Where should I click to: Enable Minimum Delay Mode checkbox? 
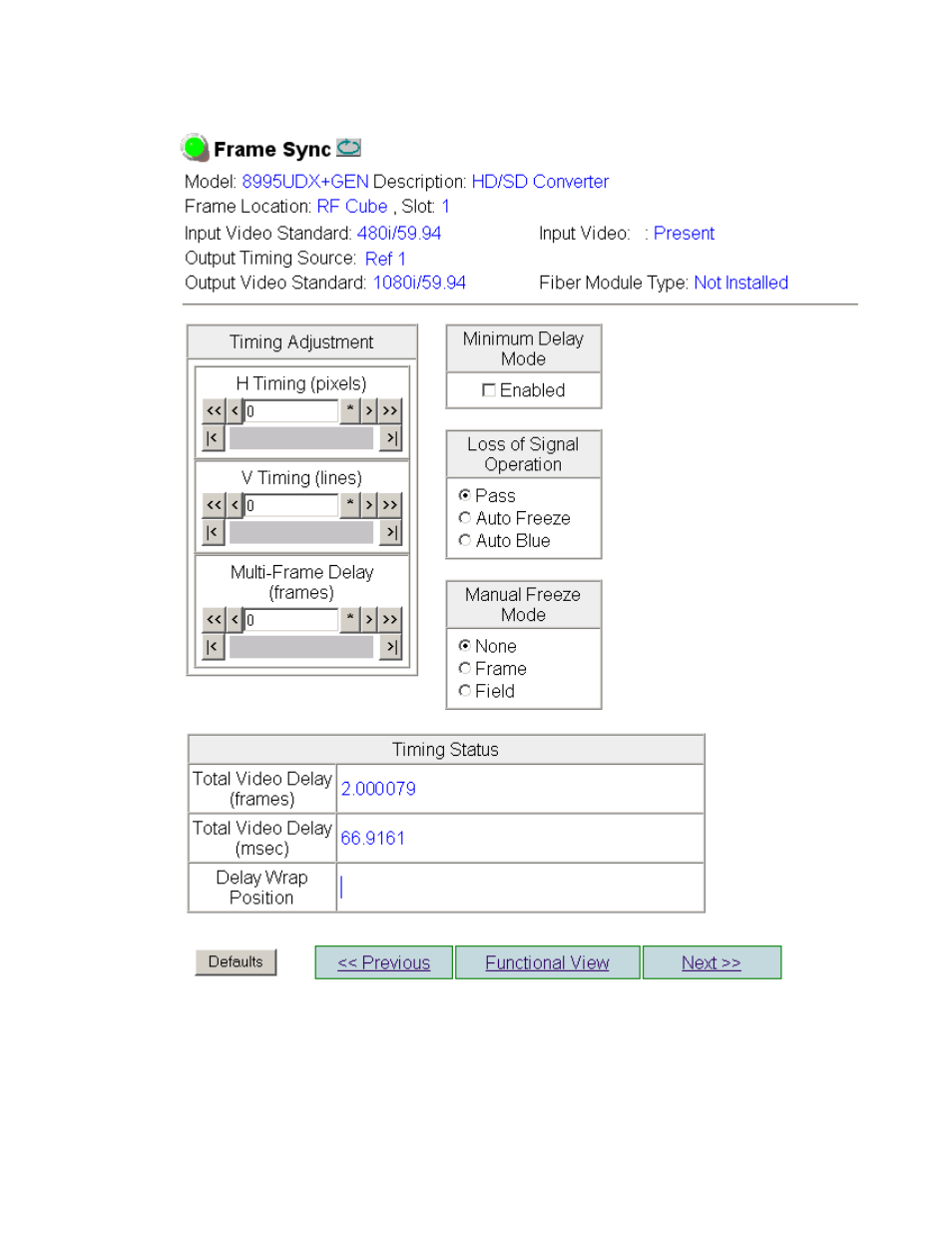click(489, 390)
